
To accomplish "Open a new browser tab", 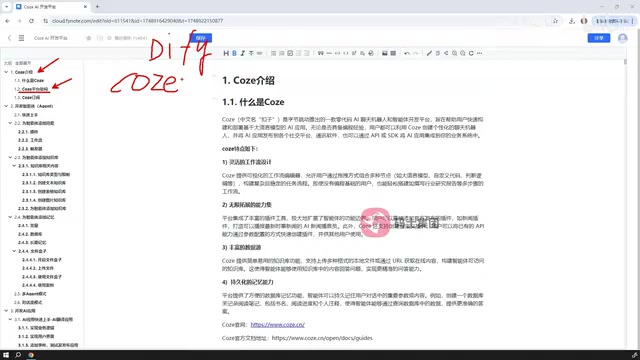I will (97, 7).
